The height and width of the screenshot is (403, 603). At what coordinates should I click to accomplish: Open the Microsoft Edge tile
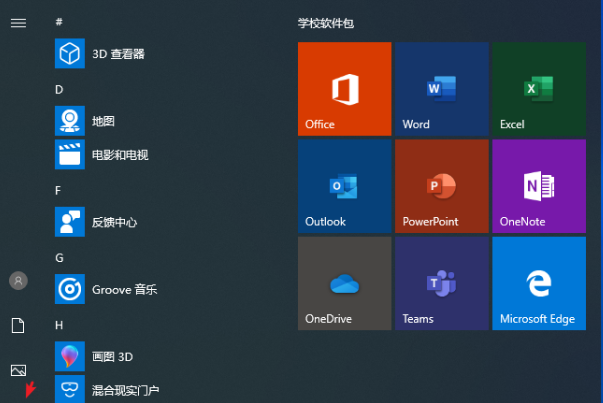[539, 283]
